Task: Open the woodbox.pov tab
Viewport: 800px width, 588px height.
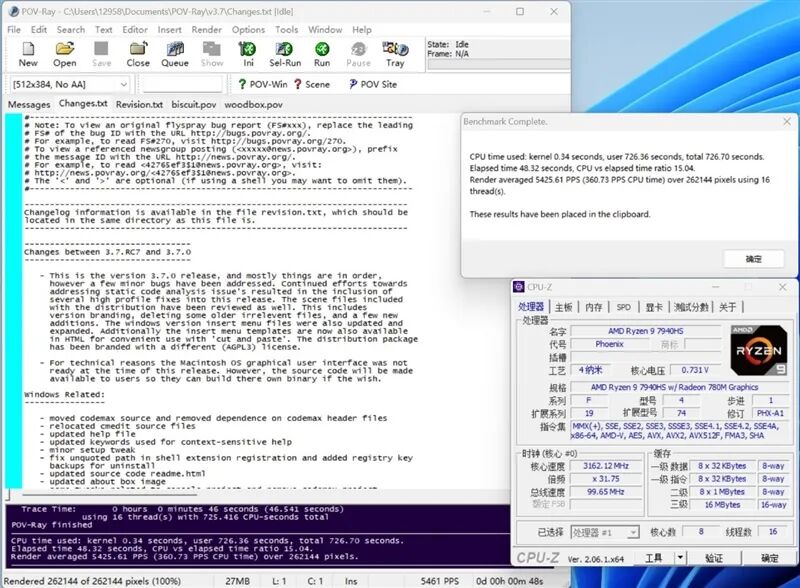Action: [x=254, y=105]
